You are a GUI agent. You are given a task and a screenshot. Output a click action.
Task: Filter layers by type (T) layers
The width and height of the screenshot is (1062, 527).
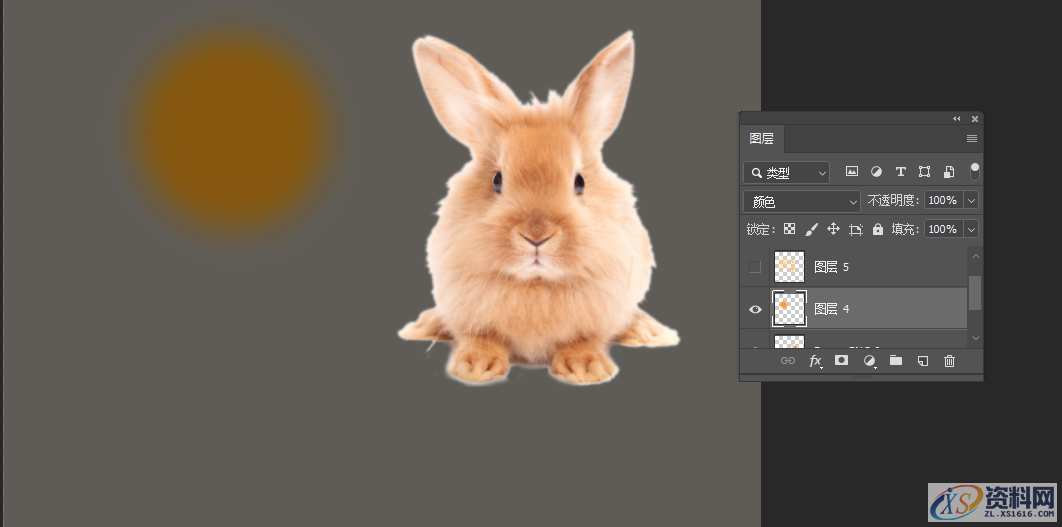[x=900, y=172]
